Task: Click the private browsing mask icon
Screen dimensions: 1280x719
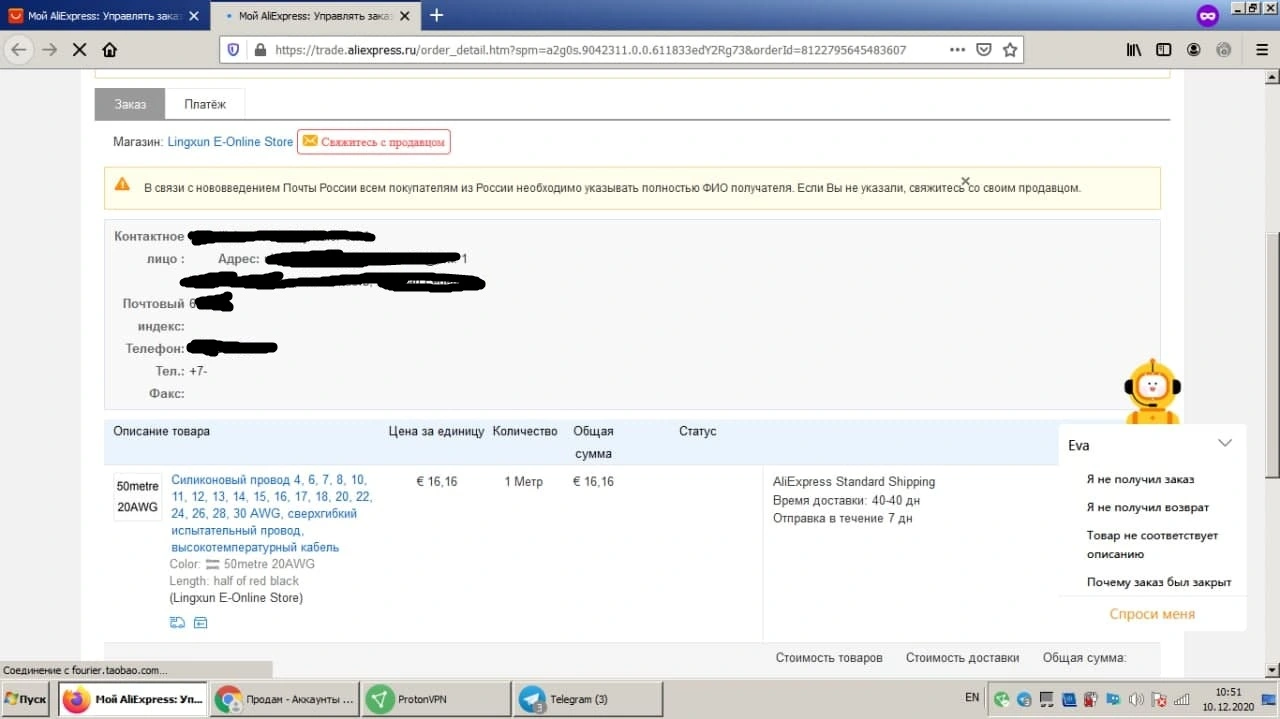Action: coord(1208,16)
